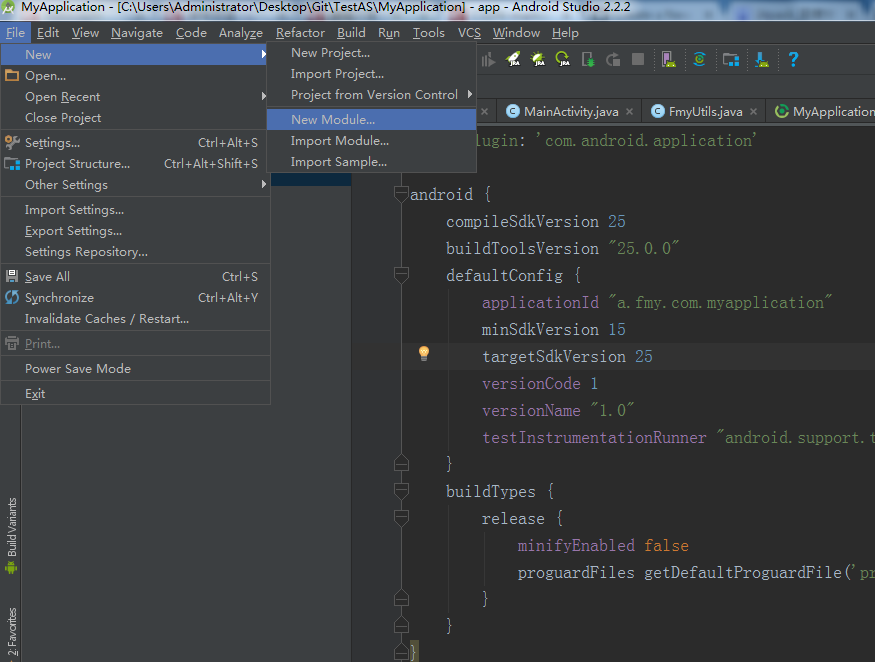Debug app with JRebel bug icon
This screenshot has width=875, height=662.
pos(538,59)
